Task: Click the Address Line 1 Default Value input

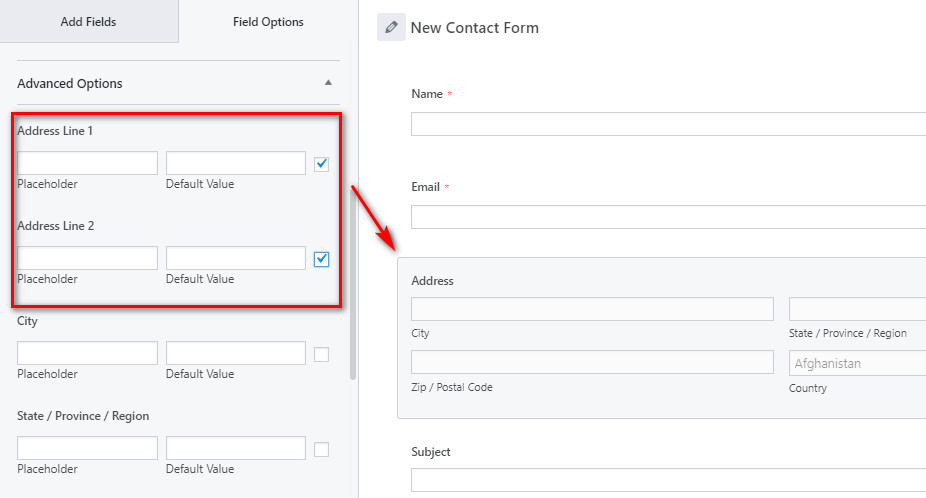Action: click(x=235, y=163)
